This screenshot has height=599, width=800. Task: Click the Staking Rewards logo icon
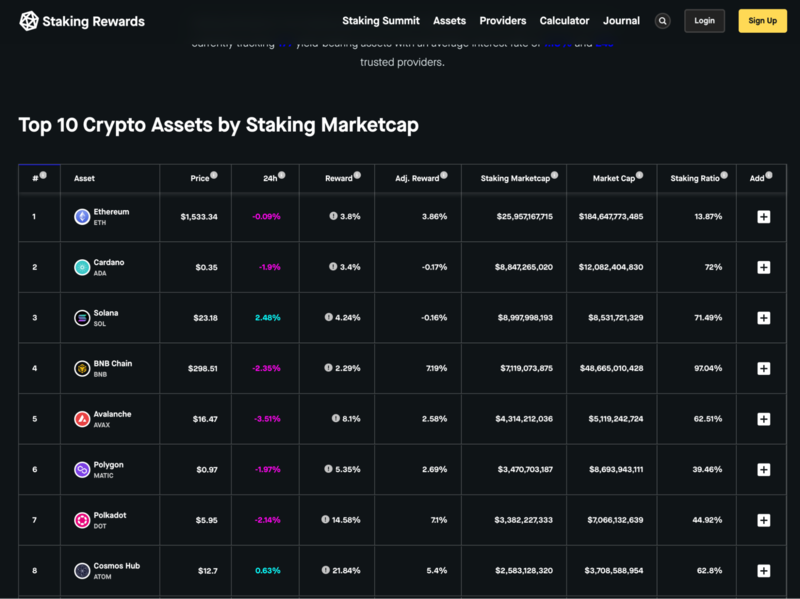coord(29,21)
